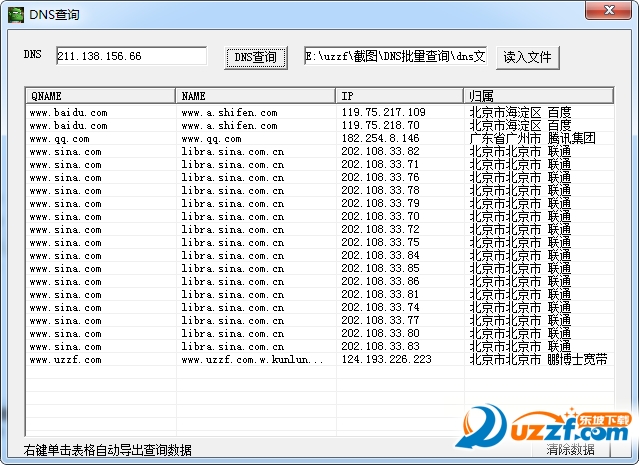Screen dimensions: 639x465
Task: Click the DNS查询 button
Action: 256,57
